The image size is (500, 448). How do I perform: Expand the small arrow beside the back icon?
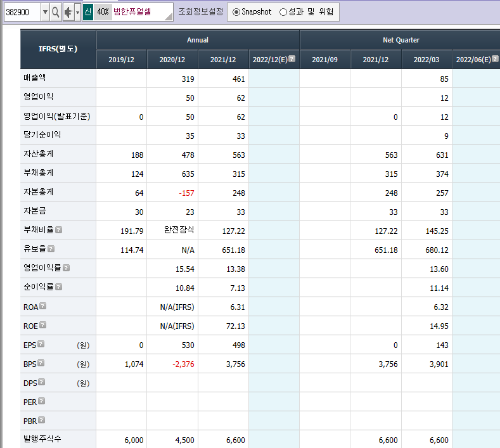click(x=77, y=12)
